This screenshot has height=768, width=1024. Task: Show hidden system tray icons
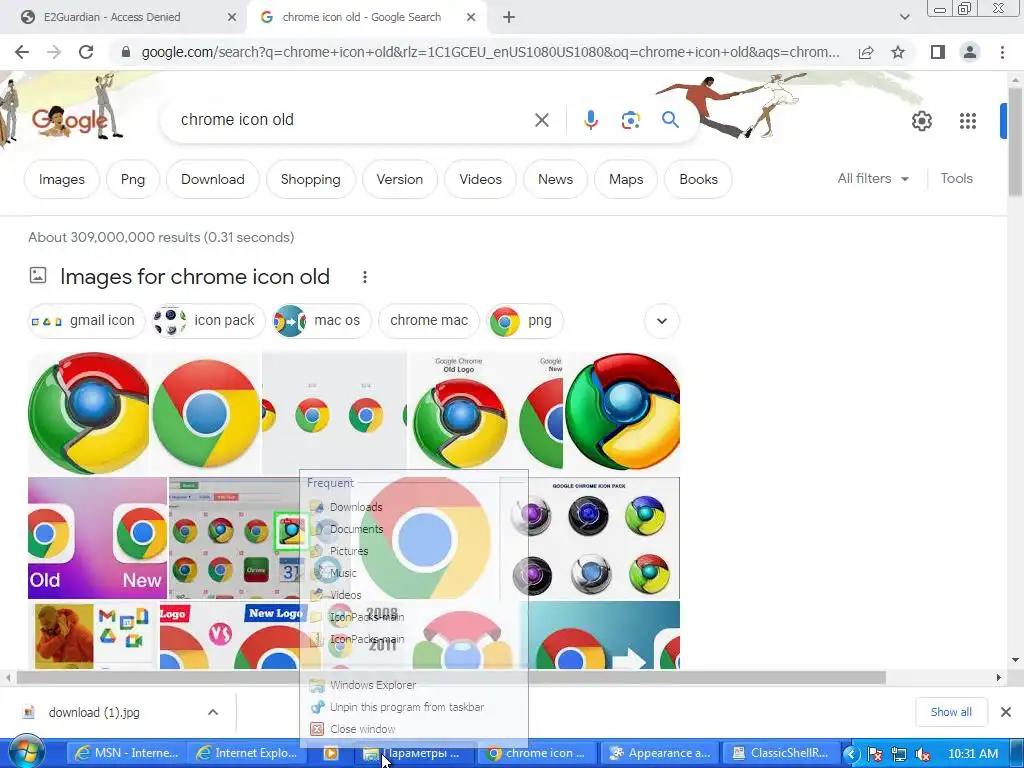click(x=850, y=754)
